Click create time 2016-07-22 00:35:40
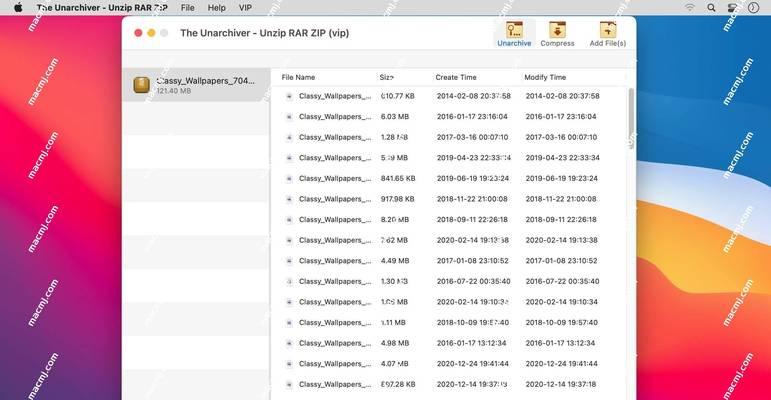The width and height of the screenshot is (771, 400). [x=474, y=281]
